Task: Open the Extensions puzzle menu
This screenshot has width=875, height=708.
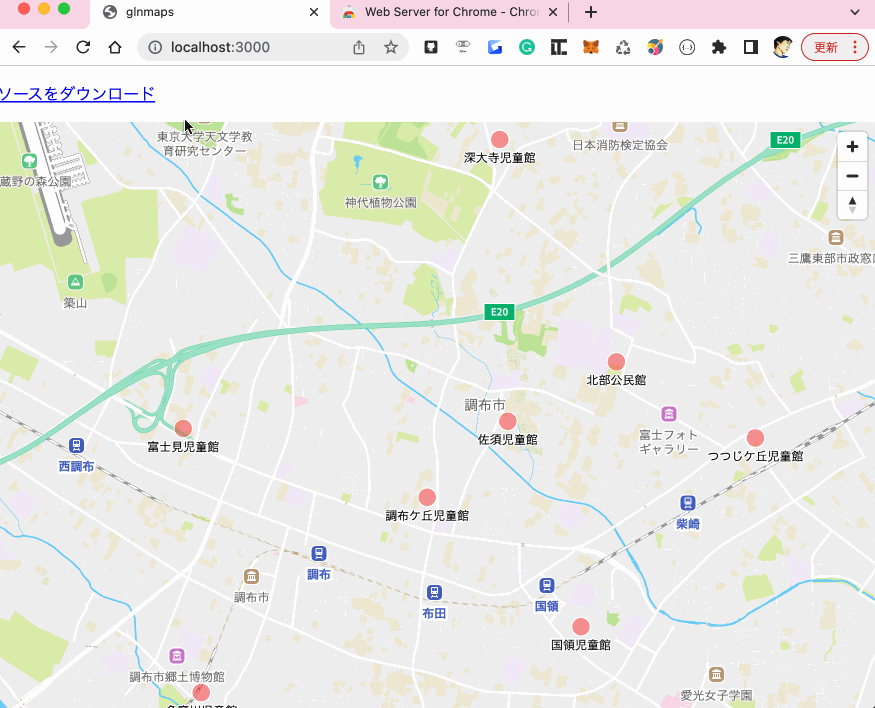Action: pyautogui.click(x=719, y=47)
